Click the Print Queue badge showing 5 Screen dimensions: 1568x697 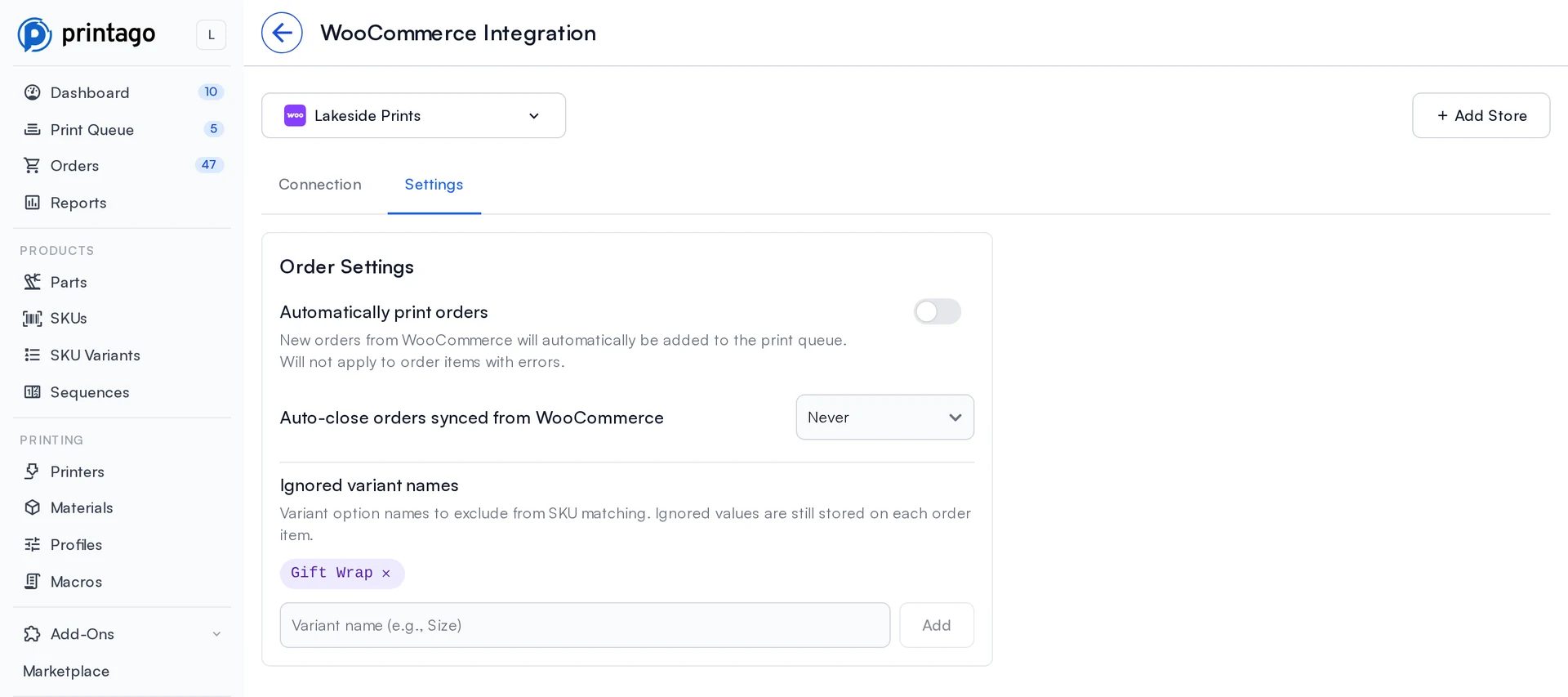coord(213,128)
